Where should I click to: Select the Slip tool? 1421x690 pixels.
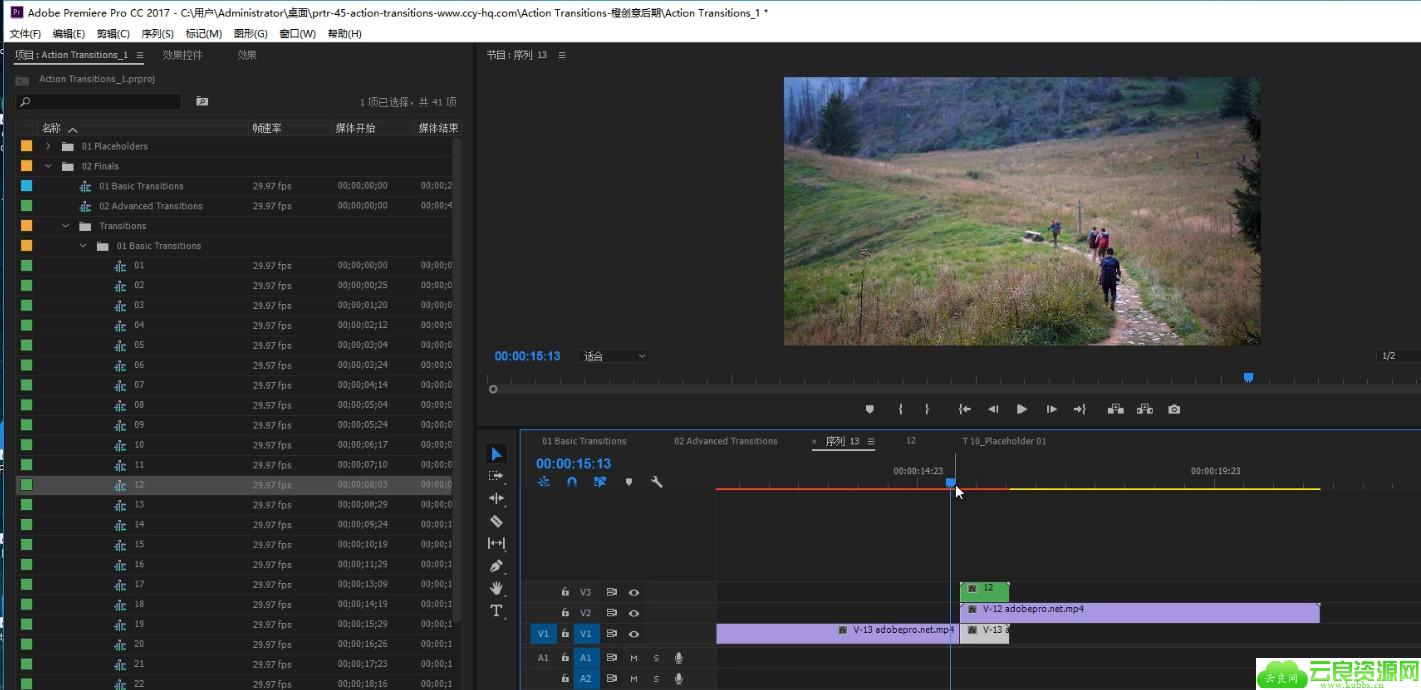point(496,543)
